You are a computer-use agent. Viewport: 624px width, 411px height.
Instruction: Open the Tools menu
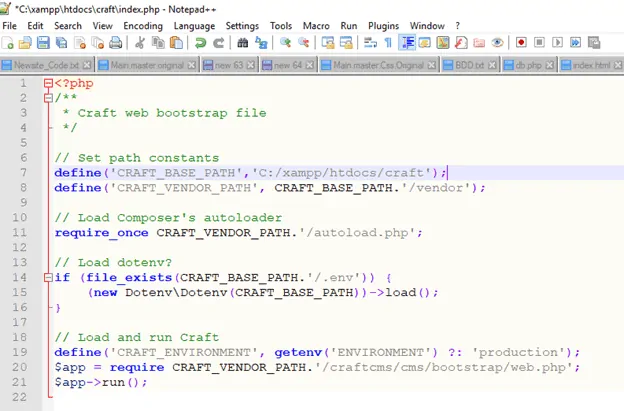(281, 26)
